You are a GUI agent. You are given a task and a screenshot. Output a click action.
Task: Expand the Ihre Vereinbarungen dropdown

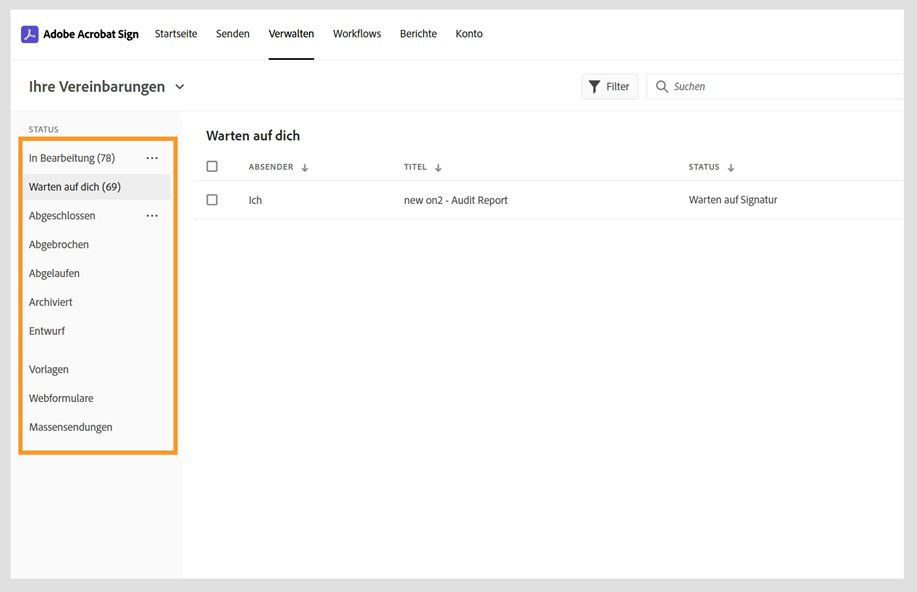point(180,86)
